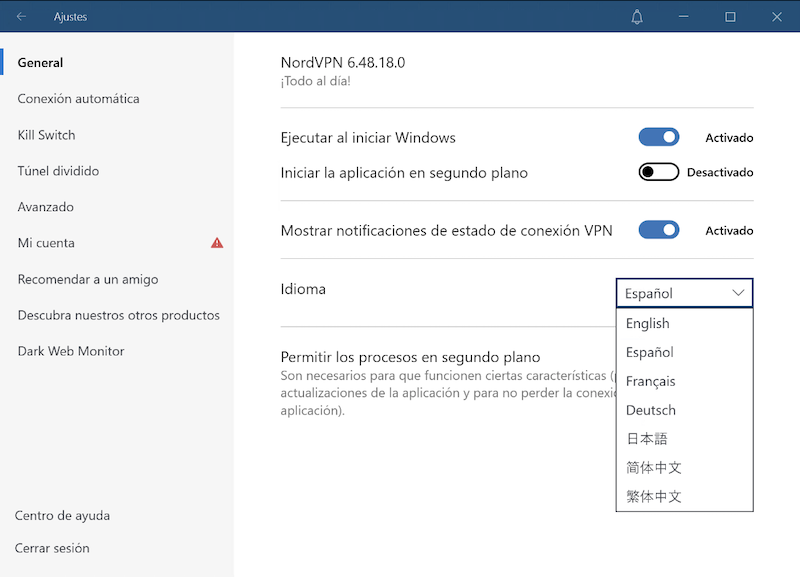Select Français from the language list
This screenshot has height=577, width=800.
click(684, 382)
